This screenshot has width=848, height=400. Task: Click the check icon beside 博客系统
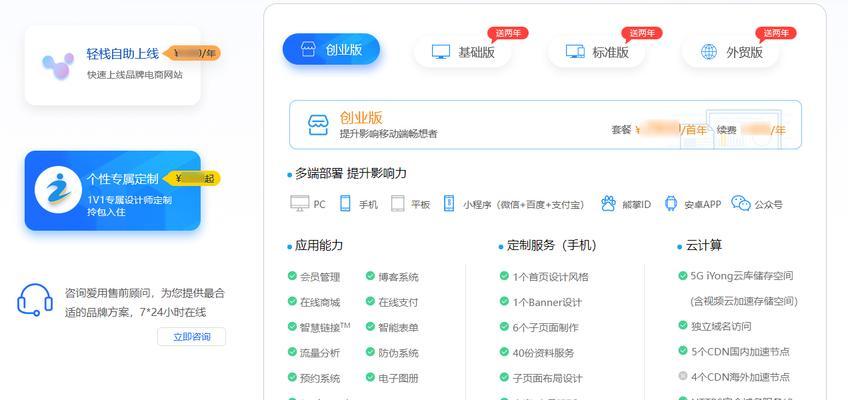[370, 276]
